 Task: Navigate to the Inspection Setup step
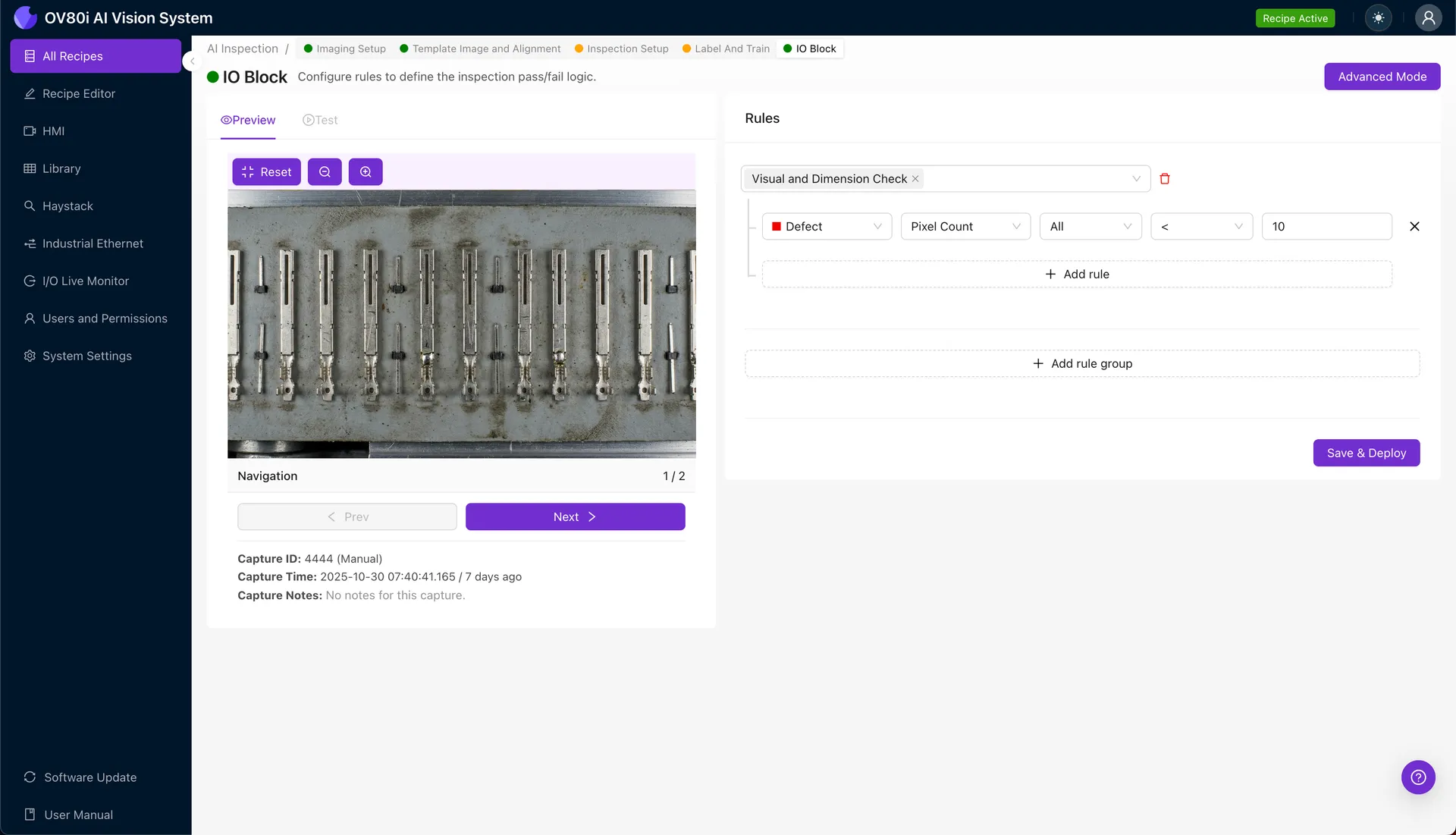coord(627,48)
